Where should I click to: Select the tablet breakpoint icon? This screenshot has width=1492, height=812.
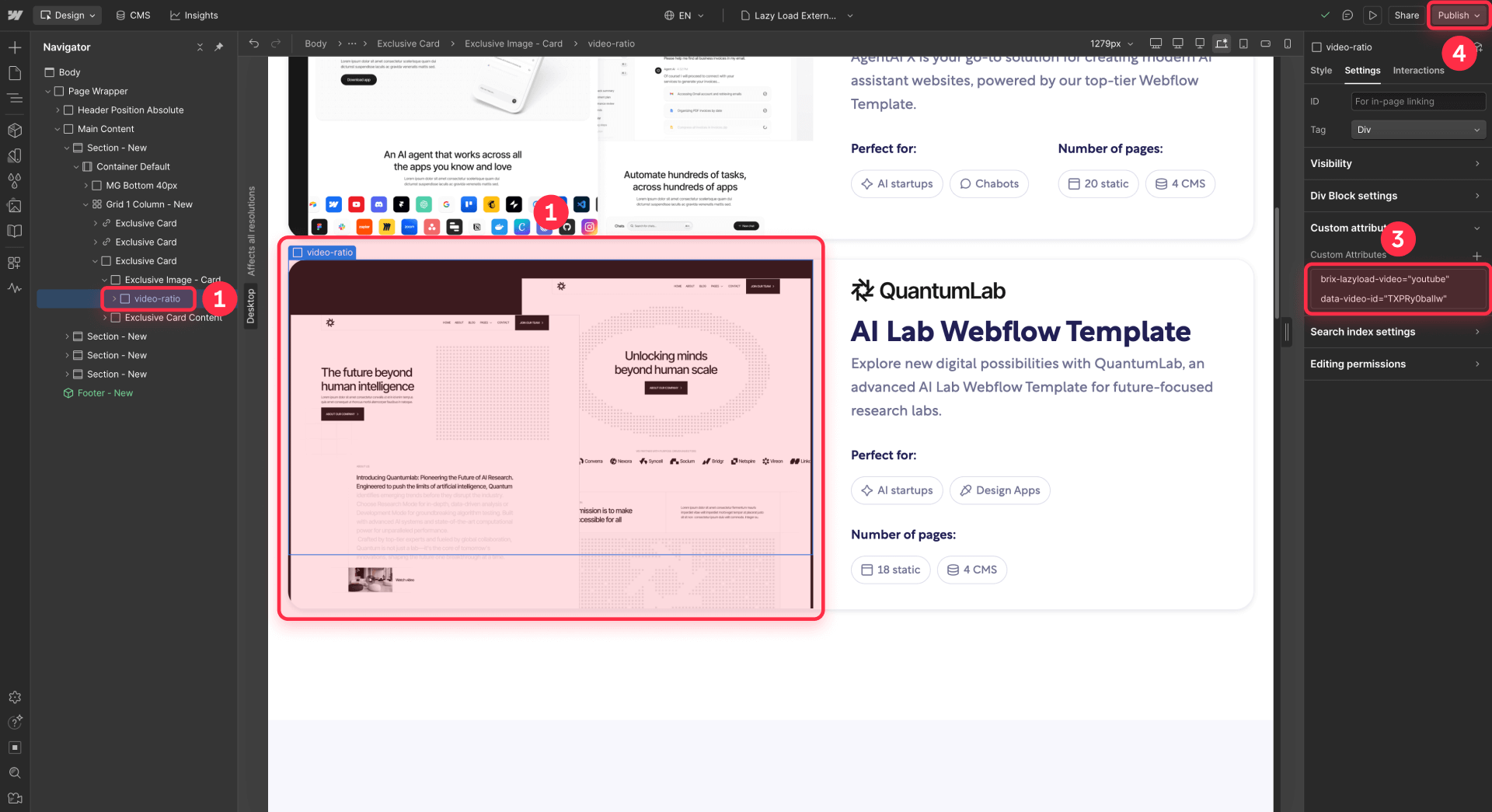[x=1244, y=44]
